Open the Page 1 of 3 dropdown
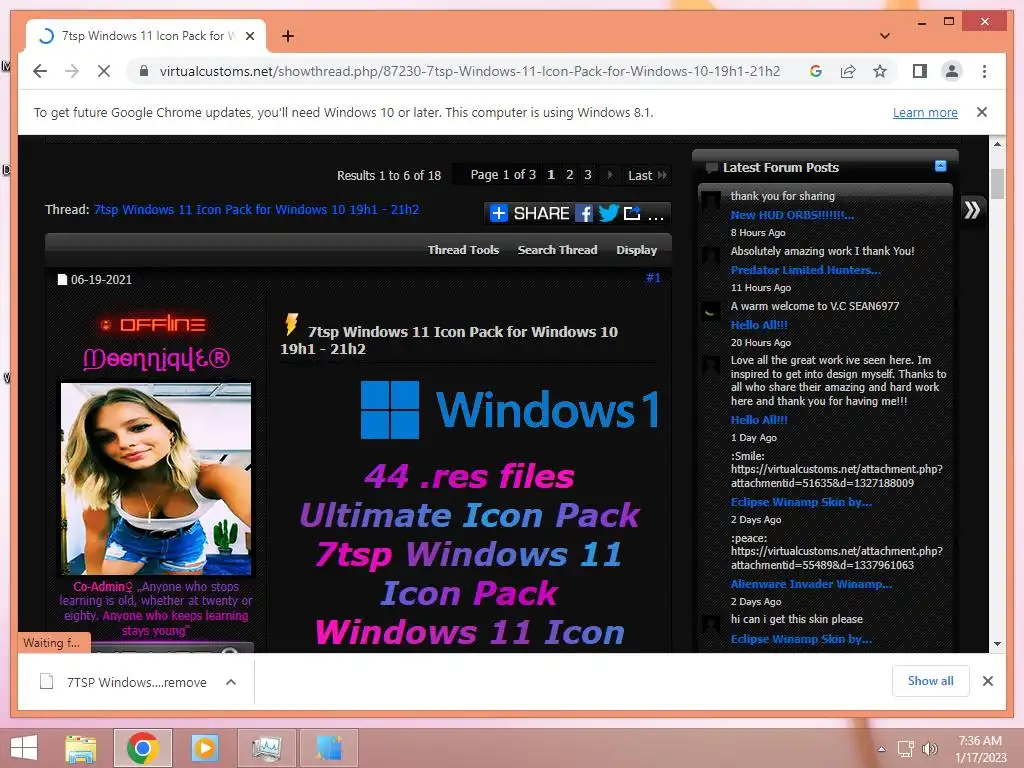1024x768 pixels. click(503, 174)
